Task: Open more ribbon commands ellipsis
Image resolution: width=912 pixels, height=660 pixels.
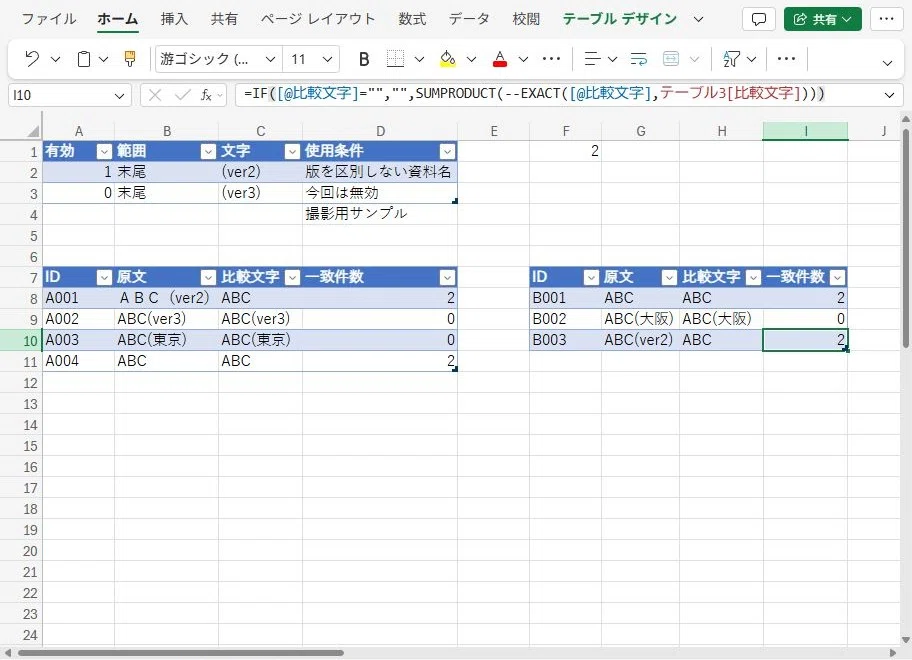Action: [x=786, y=58]
